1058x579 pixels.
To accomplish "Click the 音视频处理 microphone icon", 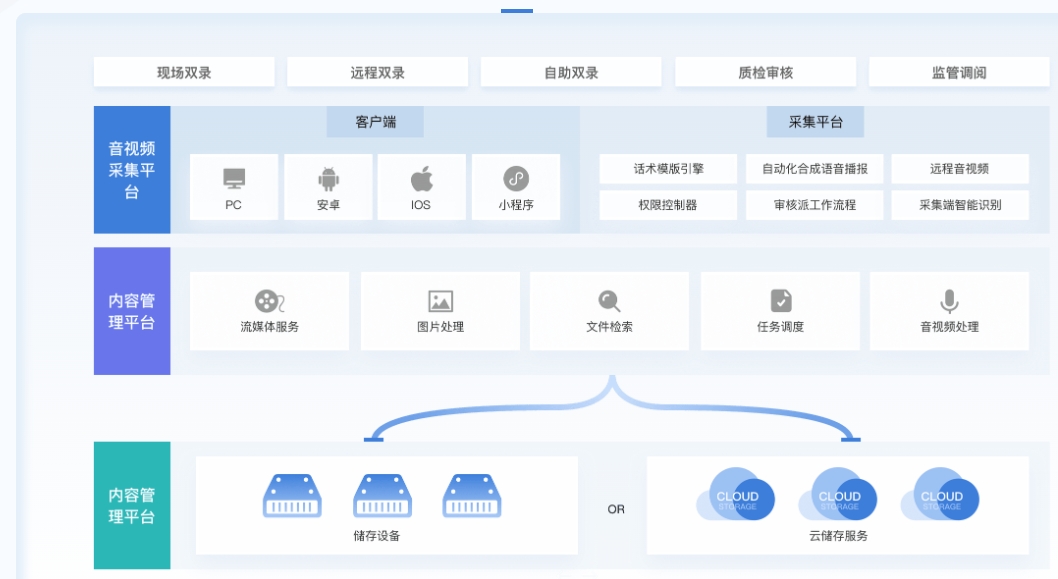I will tap(949, 301).
